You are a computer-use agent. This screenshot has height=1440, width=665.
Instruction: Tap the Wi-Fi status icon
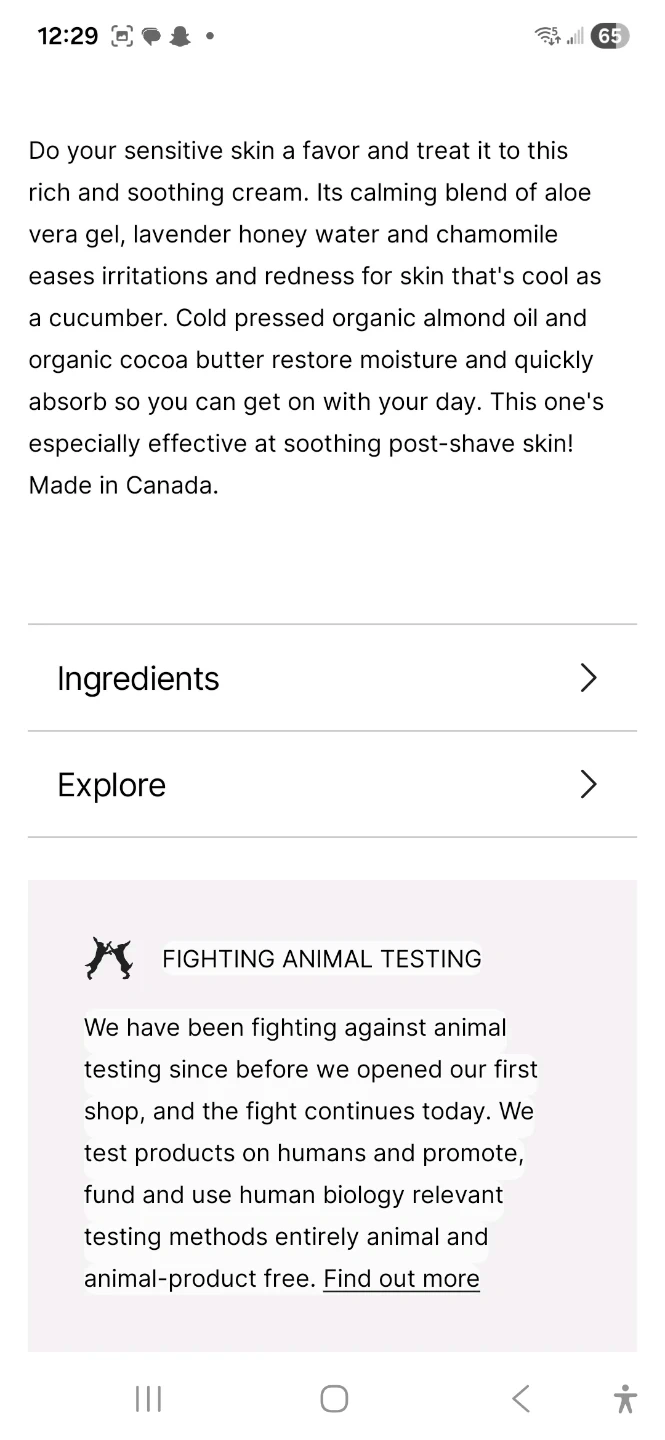(x=548, y=37)
